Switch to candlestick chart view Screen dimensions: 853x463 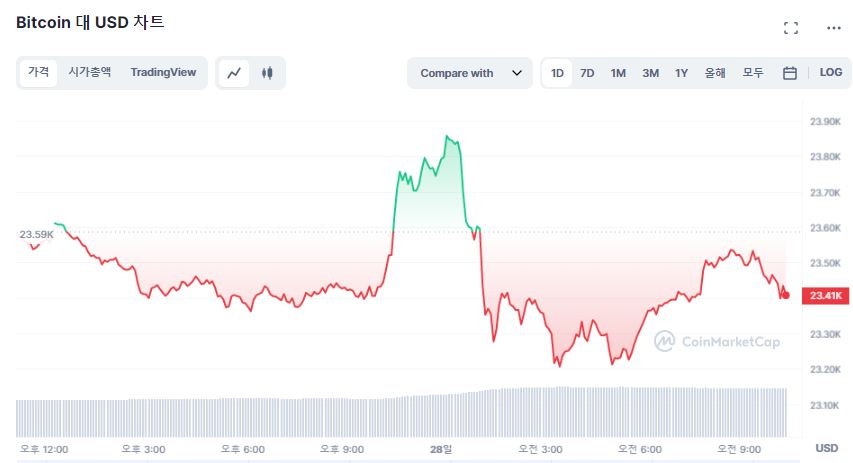click(x=267, y=73)
